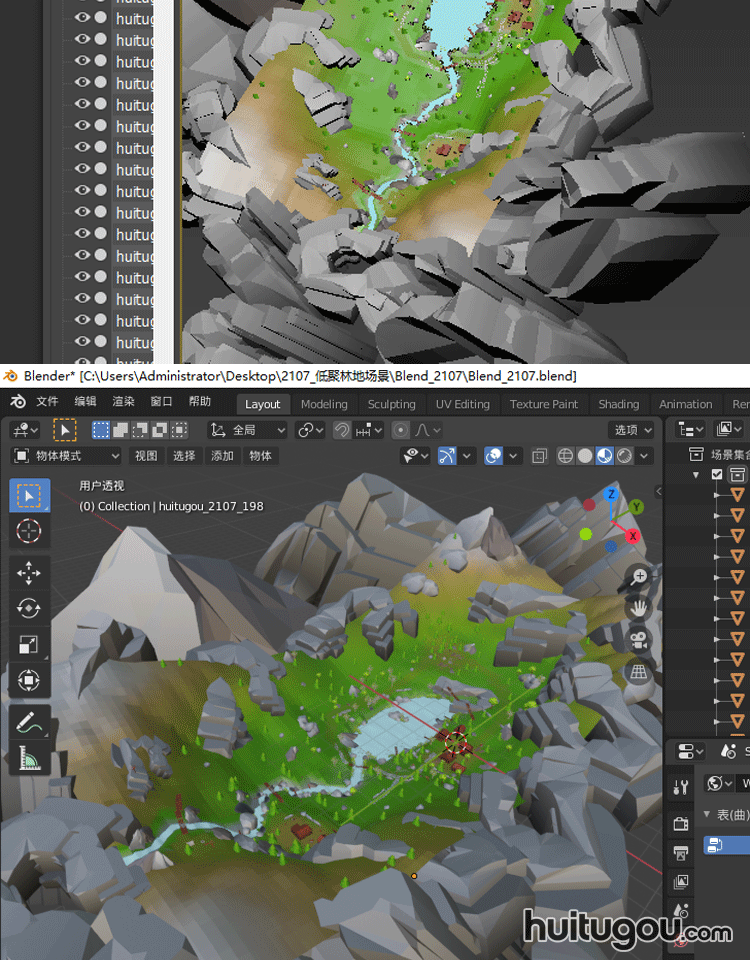Collapse the scene collection tree triangle
The height and width of the screenshot is (960, 750).
pos(696,475)
